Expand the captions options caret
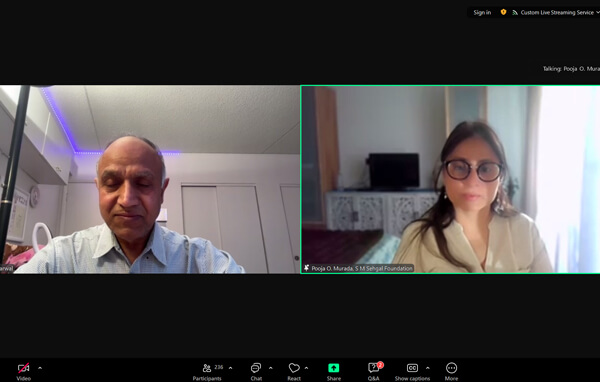Viewport: 600px width, 382px height. (427, 368)
